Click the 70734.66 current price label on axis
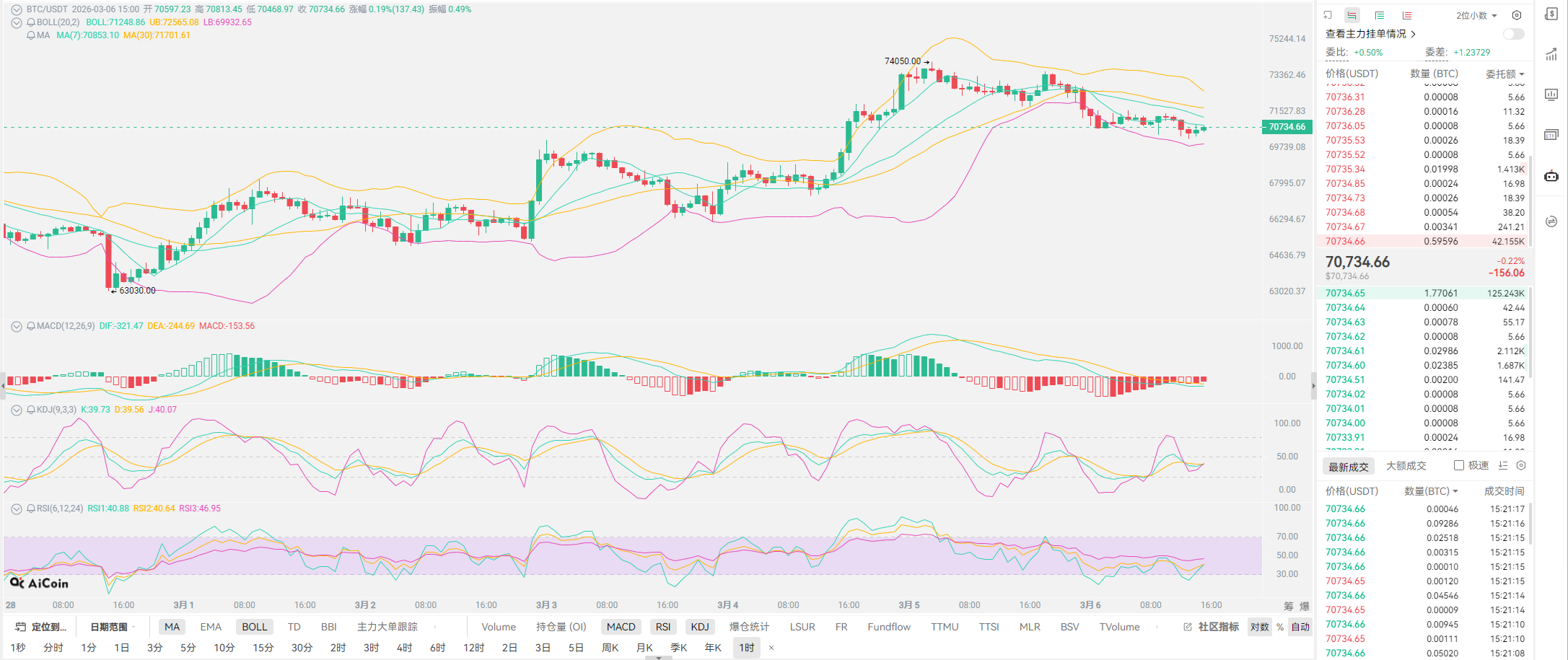The width and height of the screenshot is (1568, 660). (x=1287, y=127)
